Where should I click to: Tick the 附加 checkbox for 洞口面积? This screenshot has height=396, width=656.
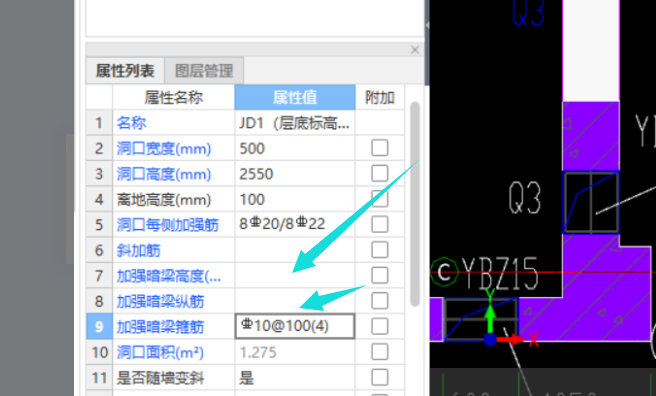380,352
